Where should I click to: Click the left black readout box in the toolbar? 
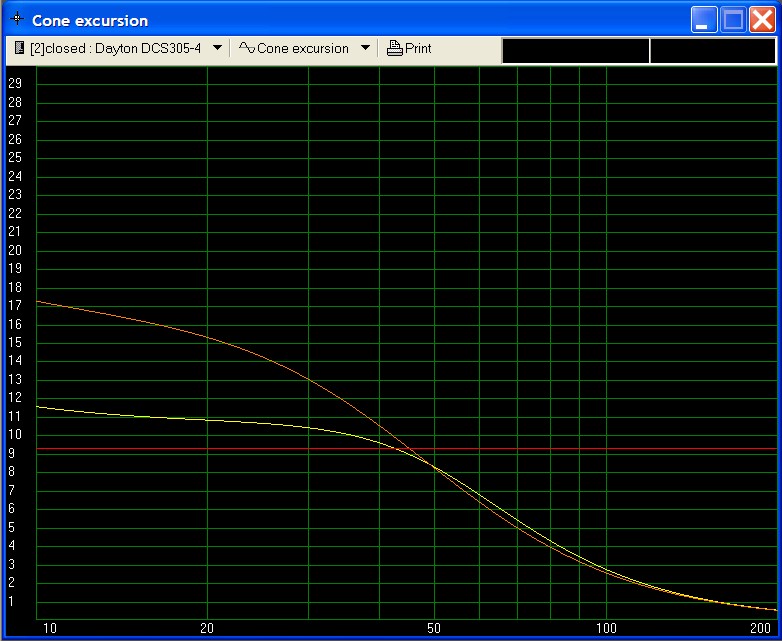tap(575, 51)
